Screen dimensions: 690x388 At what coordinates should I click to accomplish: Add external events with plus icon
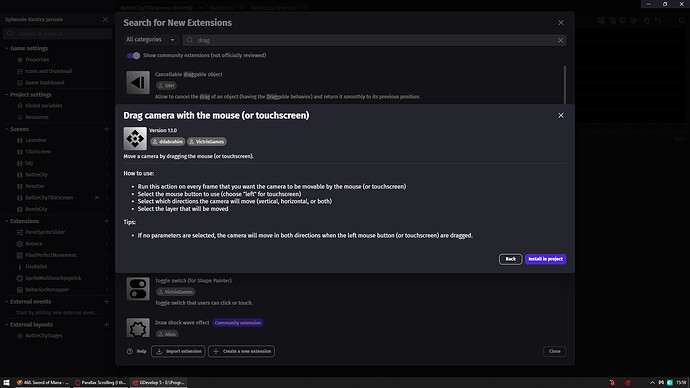click(106, 301)
